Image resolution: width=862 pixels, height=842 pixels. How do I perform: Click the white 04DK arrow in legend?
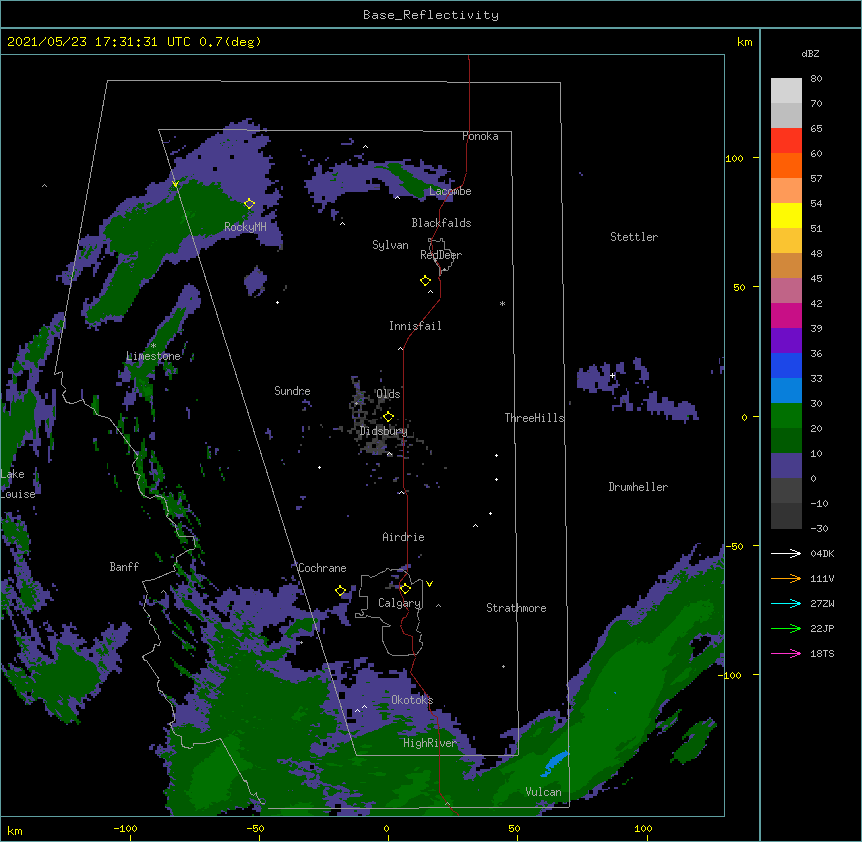pyautogui.click(x=786, y=553)
